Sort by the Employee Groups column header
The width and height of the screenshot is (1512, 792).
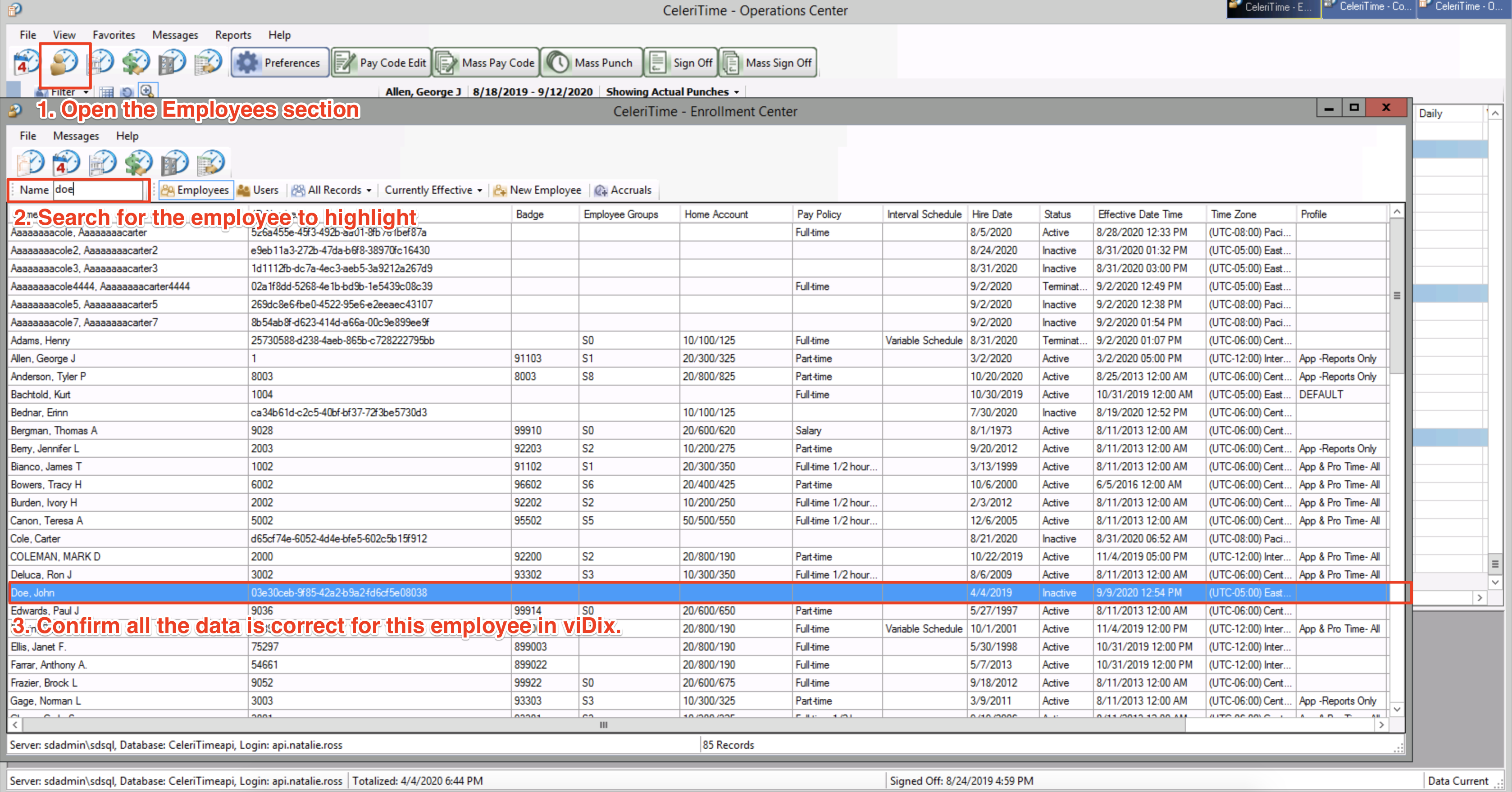point(629,214)
